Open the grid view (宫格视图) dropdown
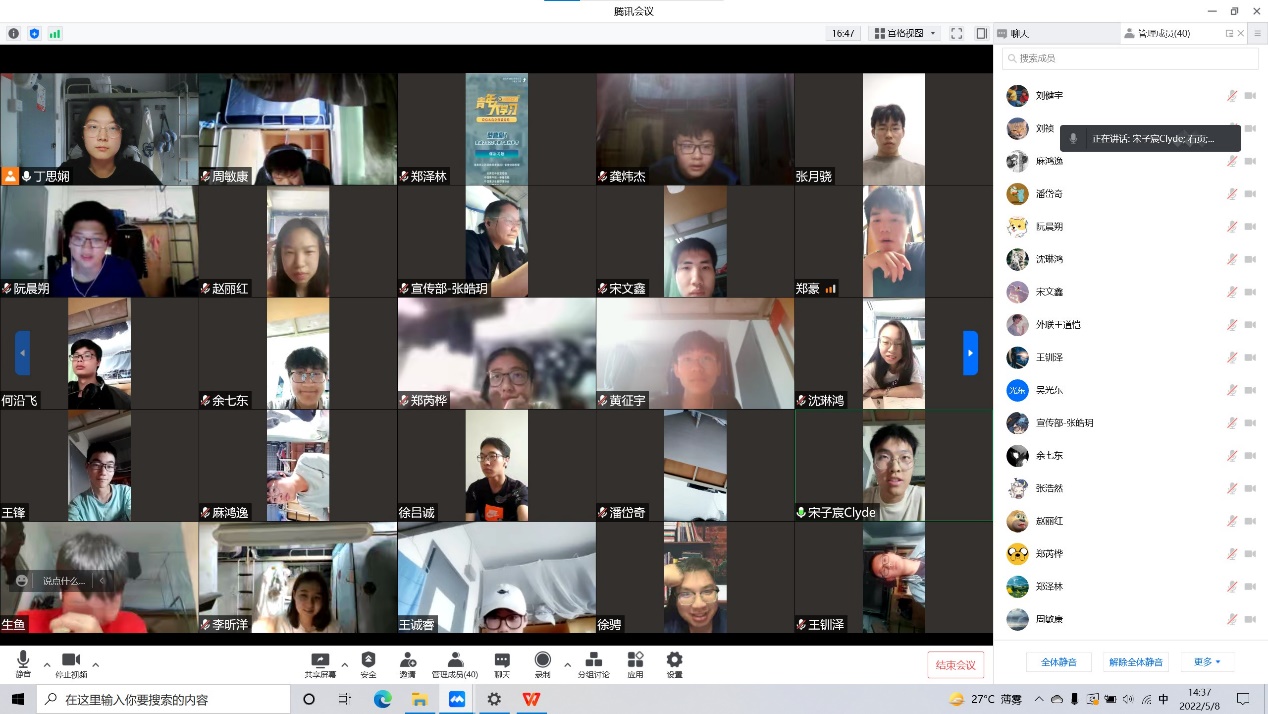 pyautogui.click(x=904, y=33)
